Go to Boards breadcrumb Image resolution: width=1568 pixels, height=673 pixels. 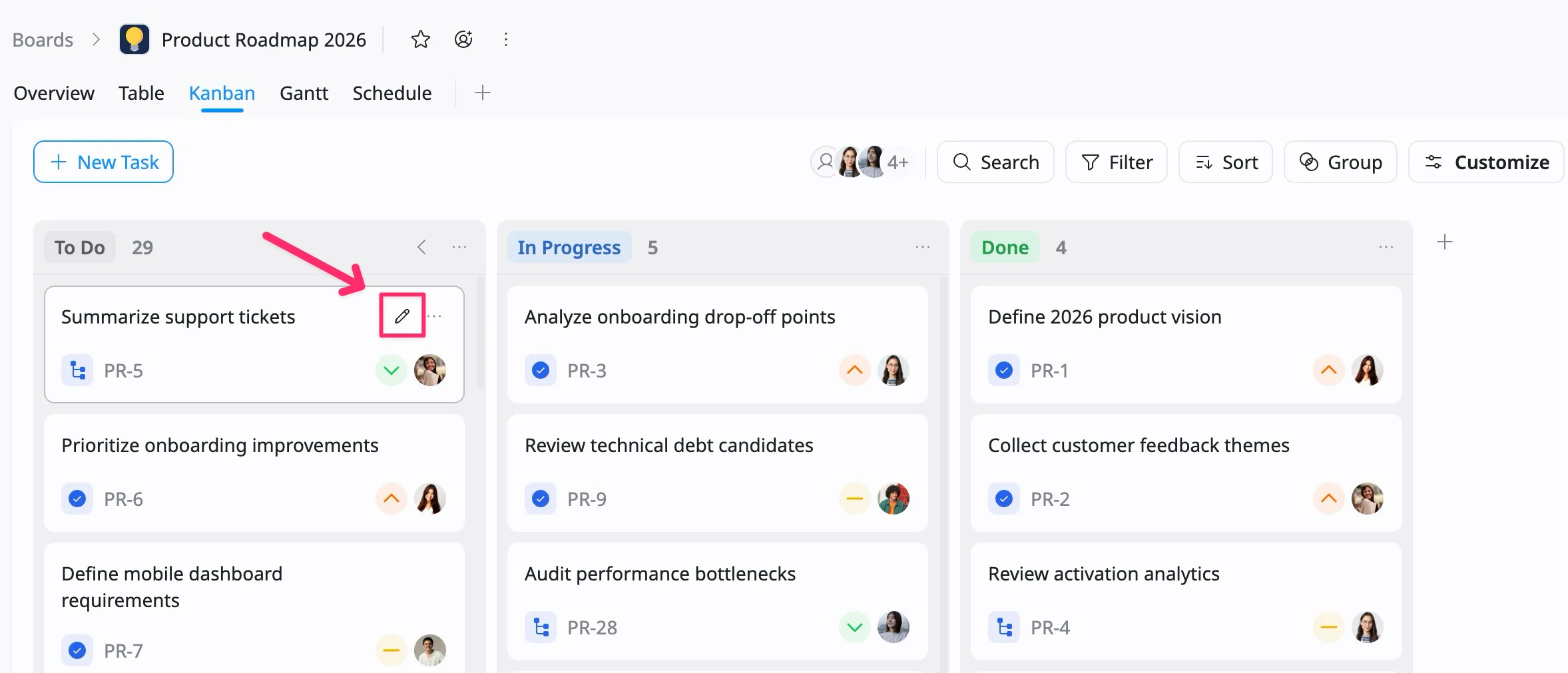coord(43,40)
